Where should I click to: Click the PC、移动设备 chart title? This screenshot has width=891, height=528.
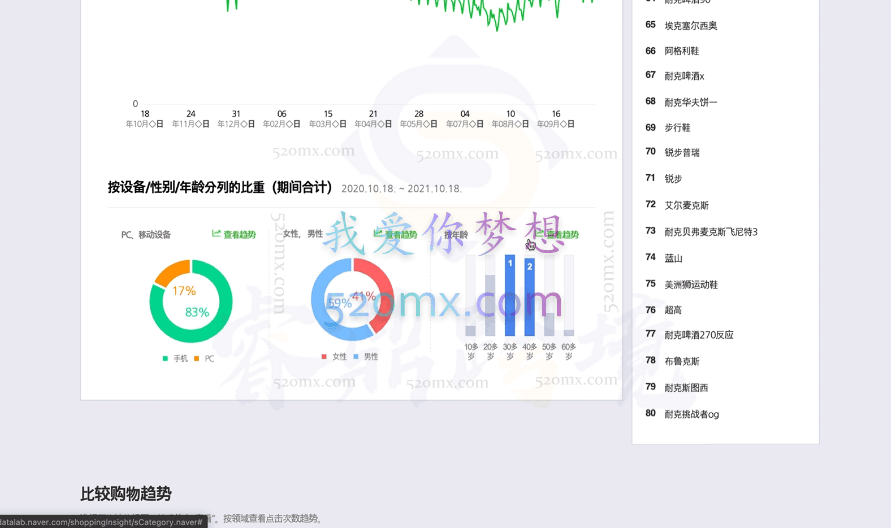pyautogui.click(x=146, y=234)
